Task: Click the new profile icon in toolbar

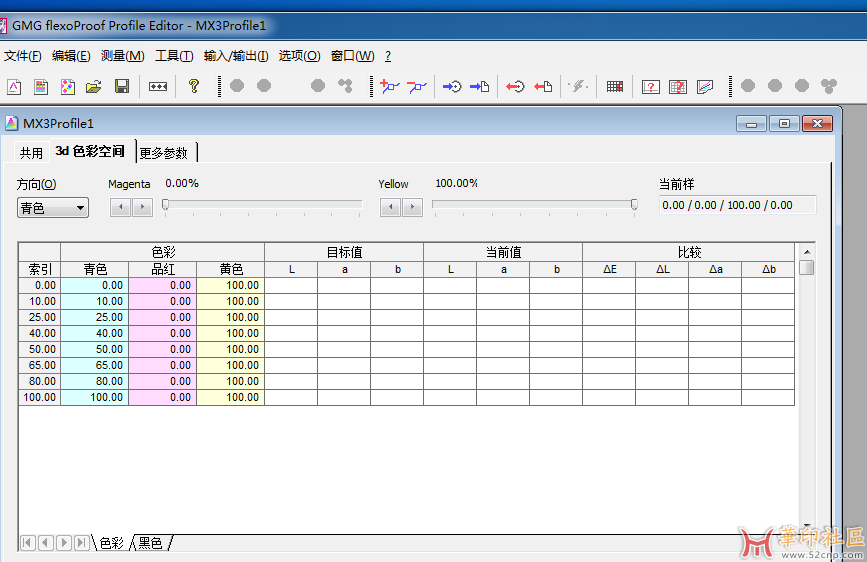Action: click(14, 86)
